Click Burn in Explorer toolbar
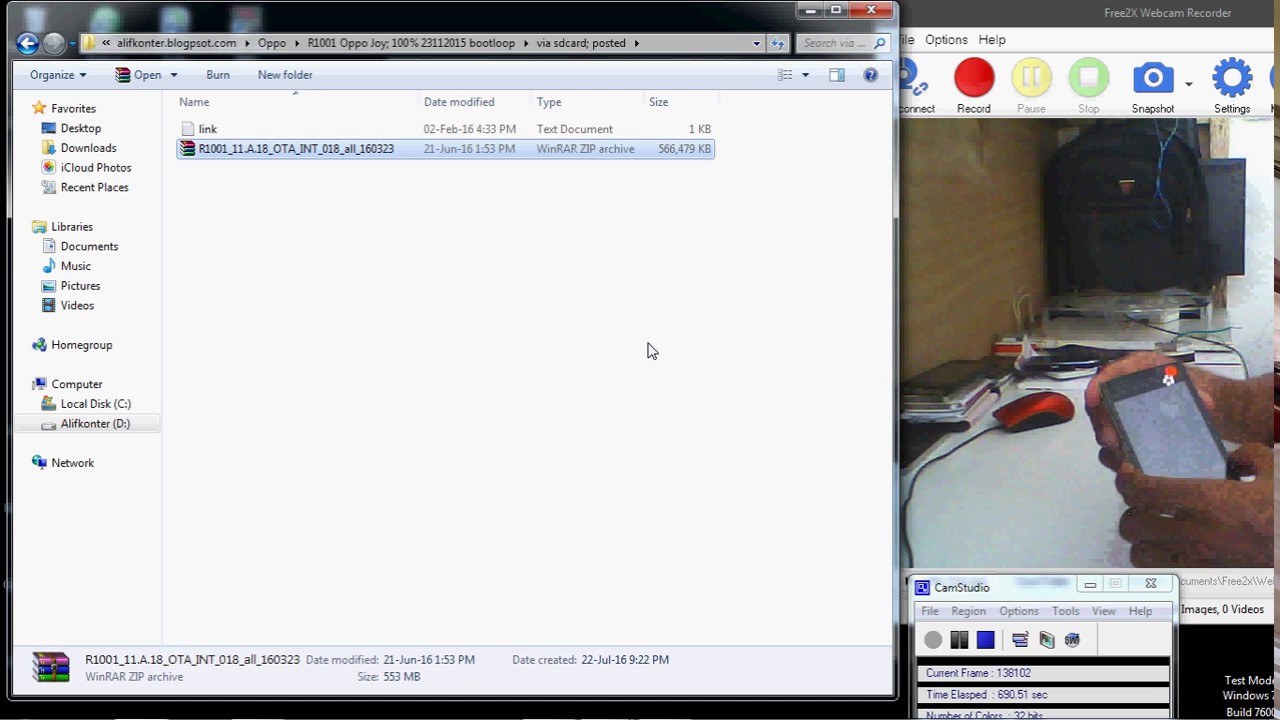Image resolution: width=1280 pixels, height=720 pixels. (x=218, y=75)
